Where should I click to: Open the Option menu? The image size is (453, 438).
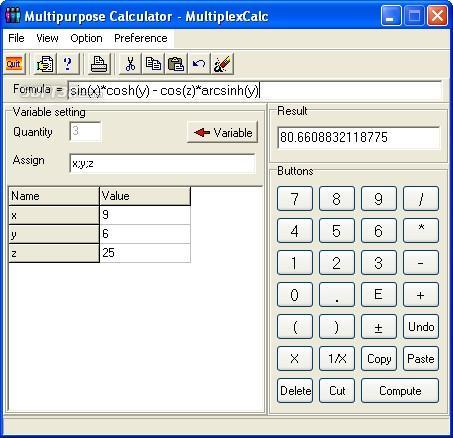tap(86, 38)
